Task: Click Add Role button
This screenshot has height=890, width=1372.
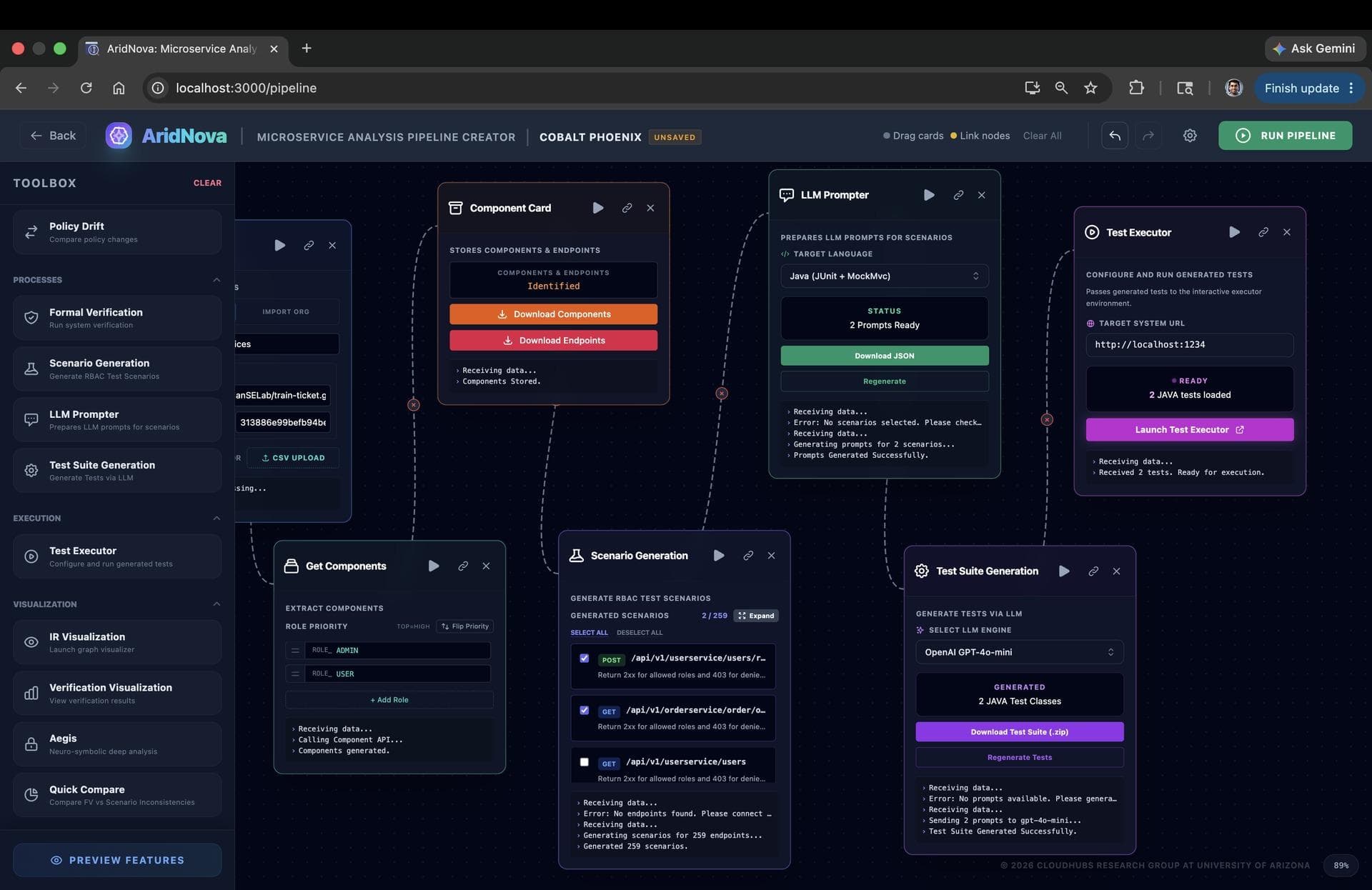Action: pos(389,700)
